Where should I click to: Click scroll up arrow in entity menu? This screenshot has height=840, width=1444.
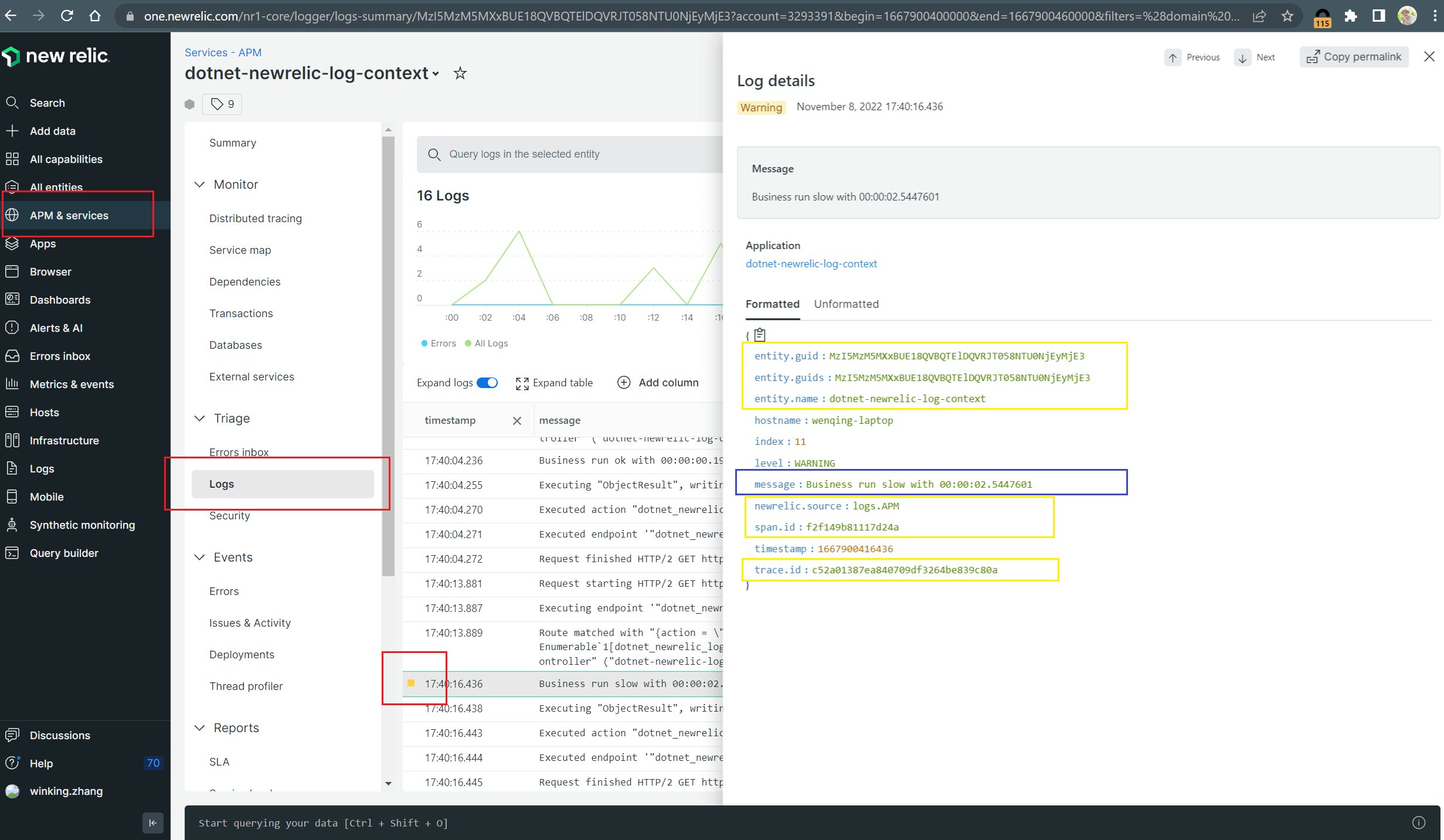[388, 130]
